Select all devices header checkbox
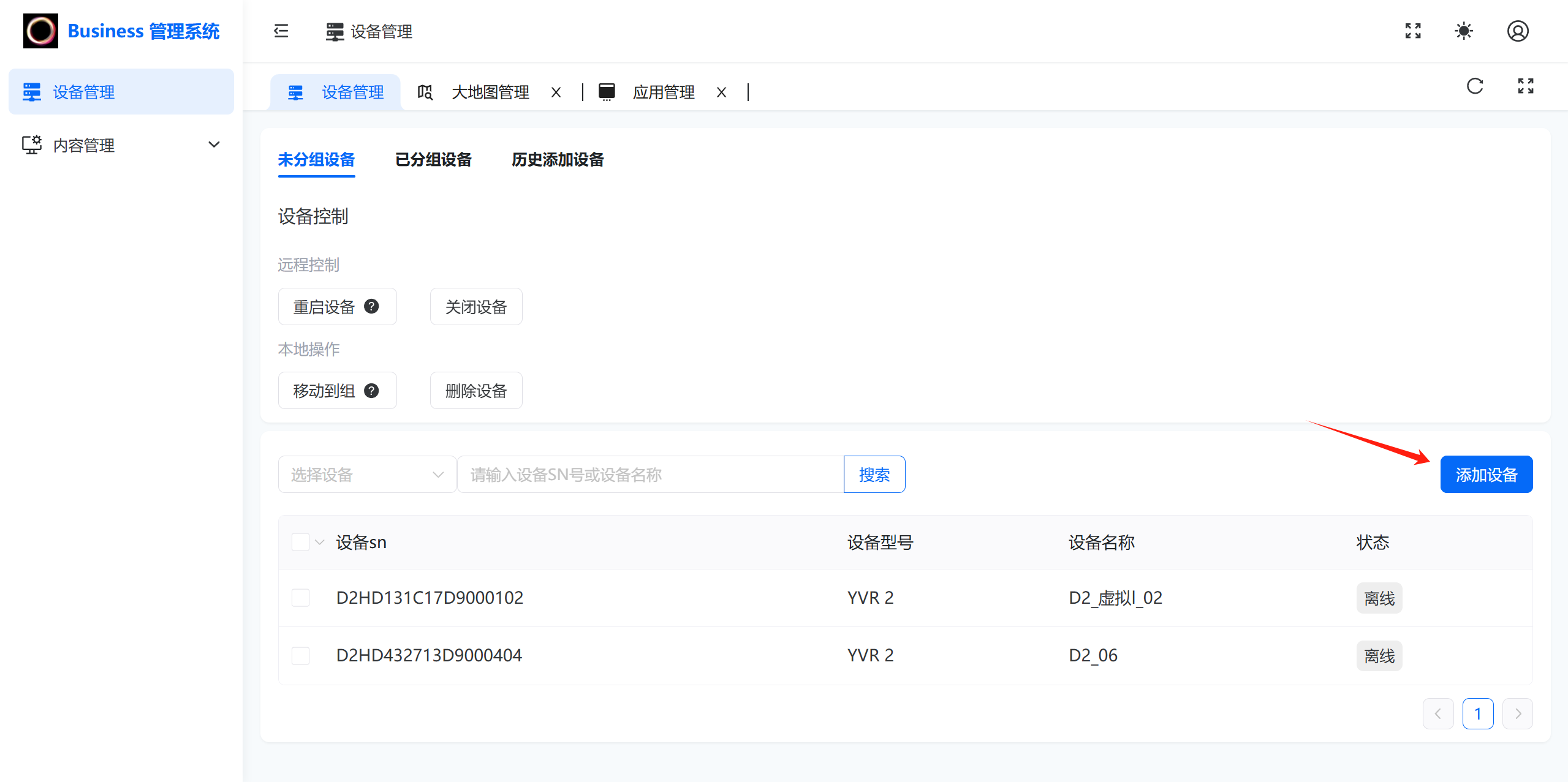Image resolution: width=1568 pixels, height=782 pixels. pos(300,542)
